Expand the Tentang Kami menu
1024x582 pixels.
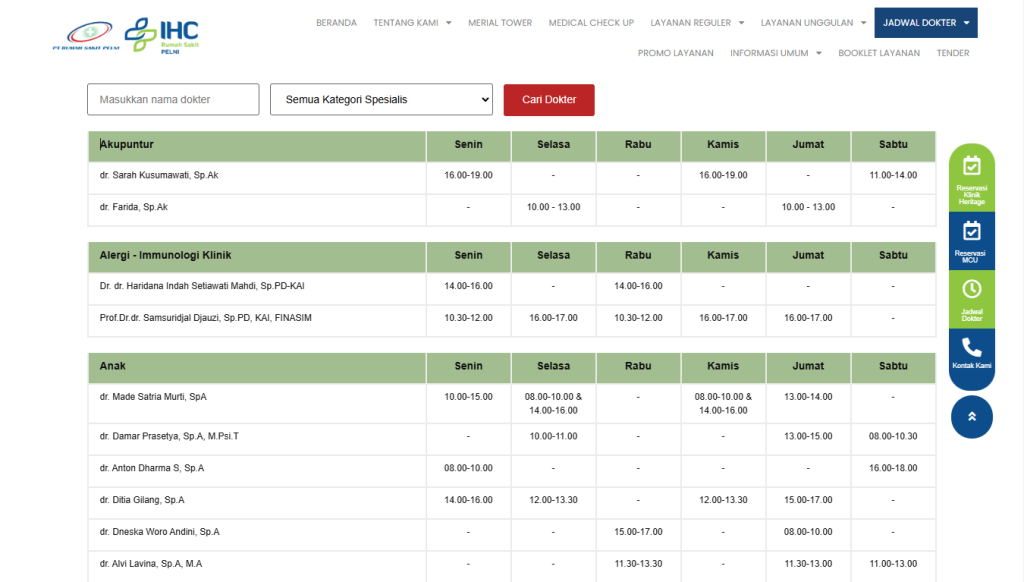(412, 23)
